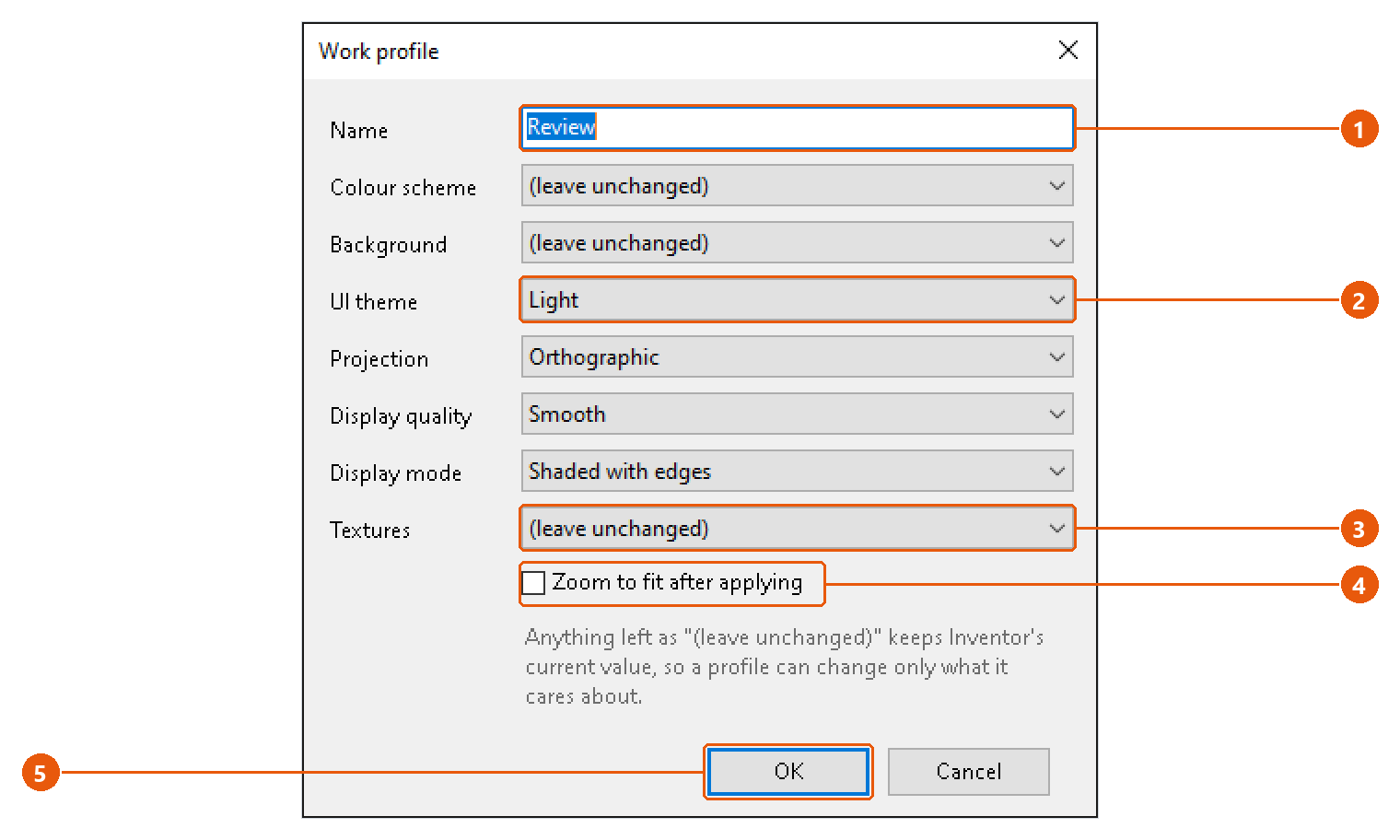Click the "Colour scheme" label
Screen dimensions: 1400x840
tap(403, 188)
